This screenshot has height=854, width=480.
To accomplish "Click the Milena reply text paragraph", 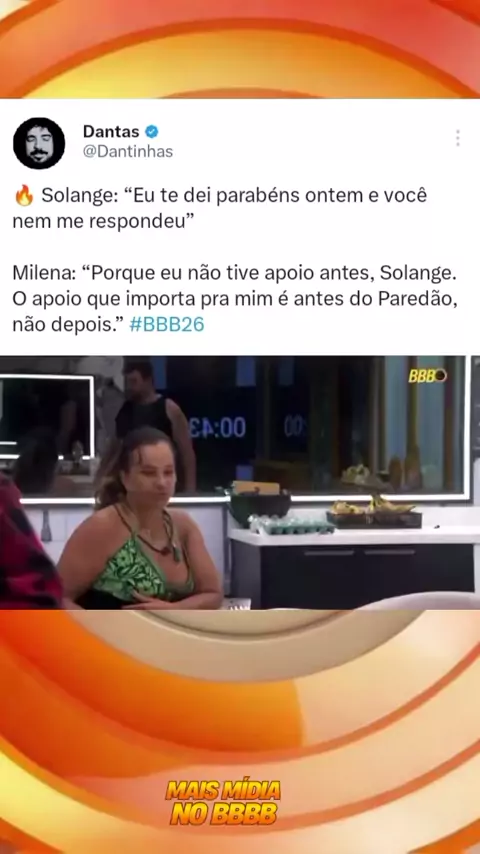I will click(235, 298).
